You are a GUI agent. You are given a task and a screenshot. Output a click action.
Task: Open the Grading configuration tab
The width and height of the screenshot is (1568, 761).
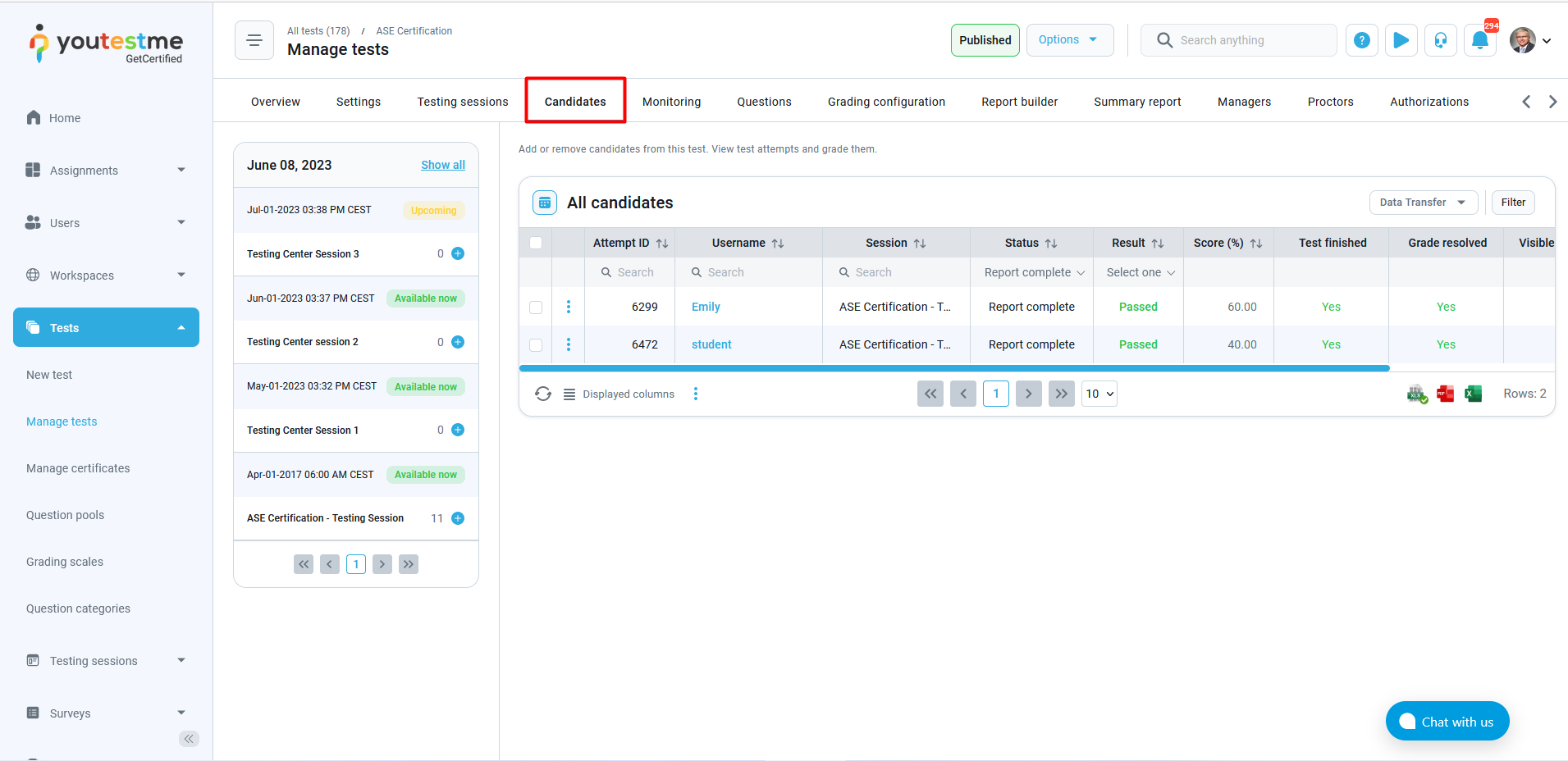pos(886,101)
